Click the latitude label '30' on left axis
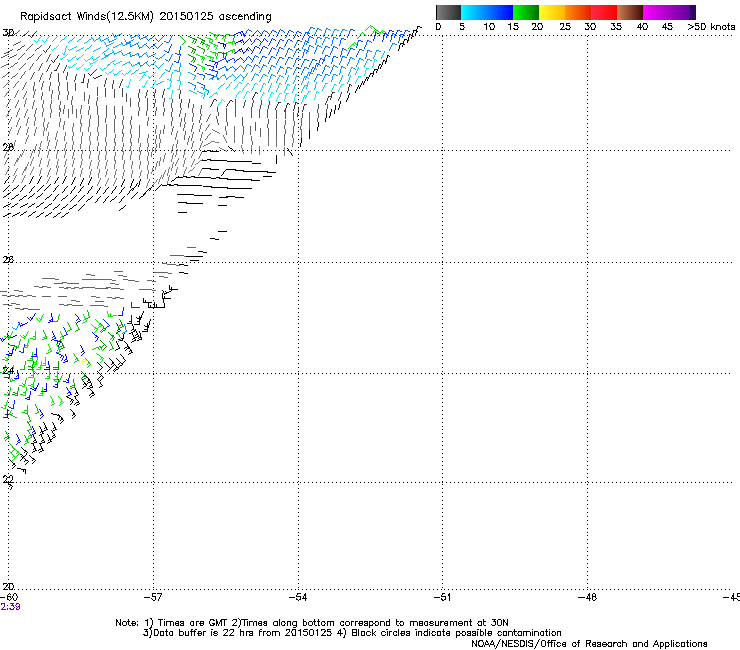The height and width of the screenshot is (650, 740). [8, 33]
